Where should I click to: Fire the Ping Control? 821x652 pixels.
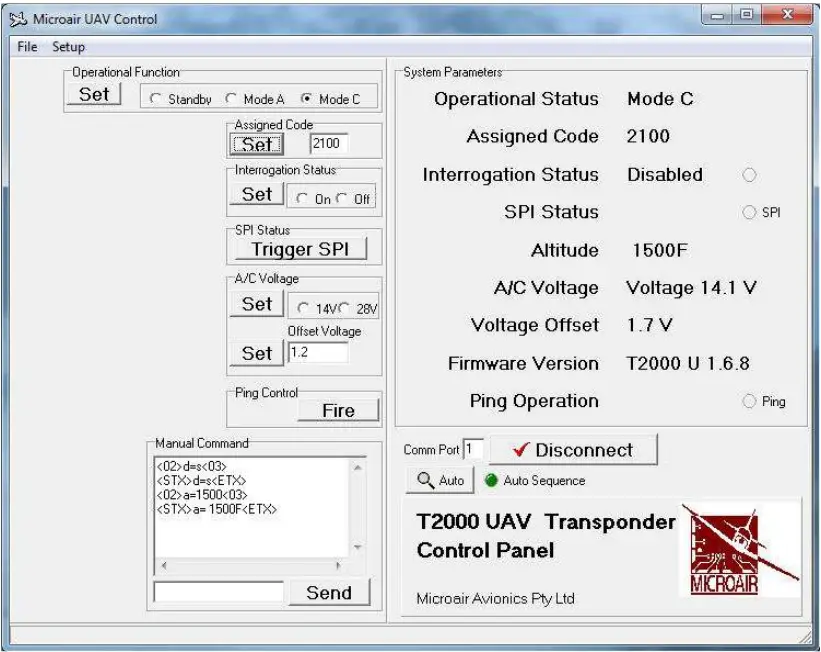pyautogui.click(x=338, y=410)
